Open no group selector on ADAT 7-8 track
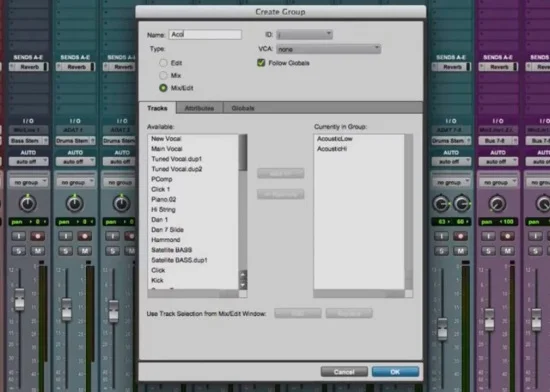The width and height of the screenshot is (550, 392). coord(451,182)
